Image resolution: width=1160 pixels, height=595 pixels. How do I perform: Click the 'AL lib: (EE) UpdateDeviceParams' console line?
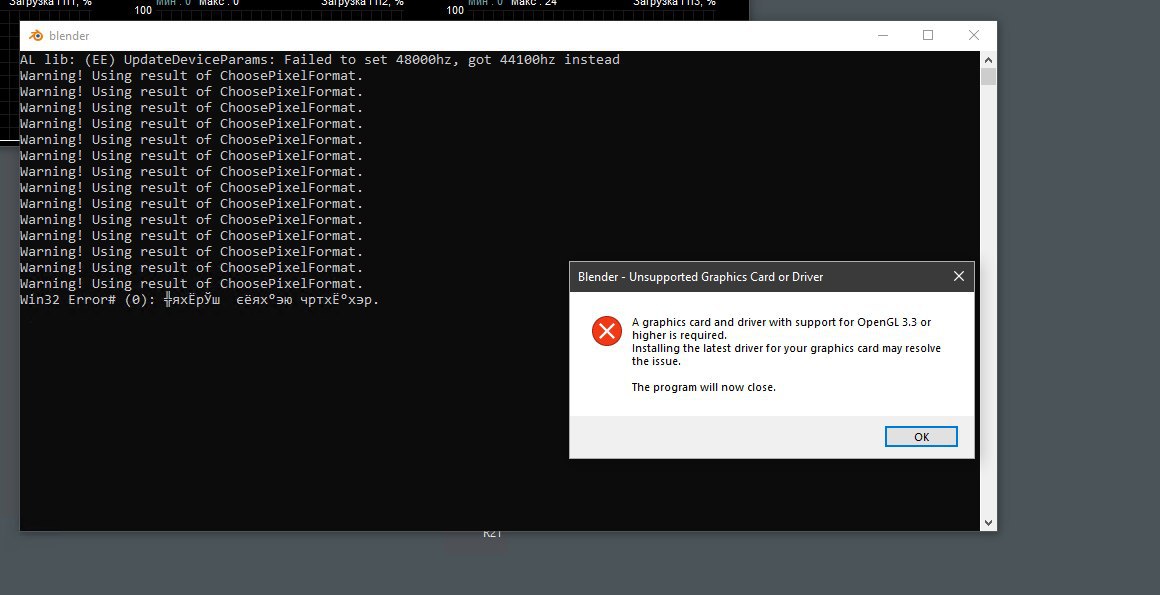pyautogui.click(x=320, y=60)
